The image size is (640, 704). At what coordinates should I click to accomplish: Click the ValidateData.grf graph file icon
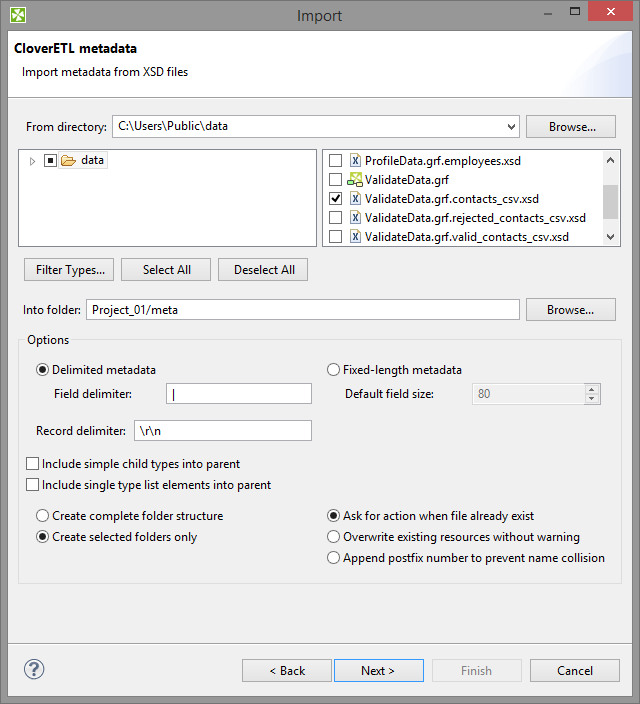click(354, 180)
